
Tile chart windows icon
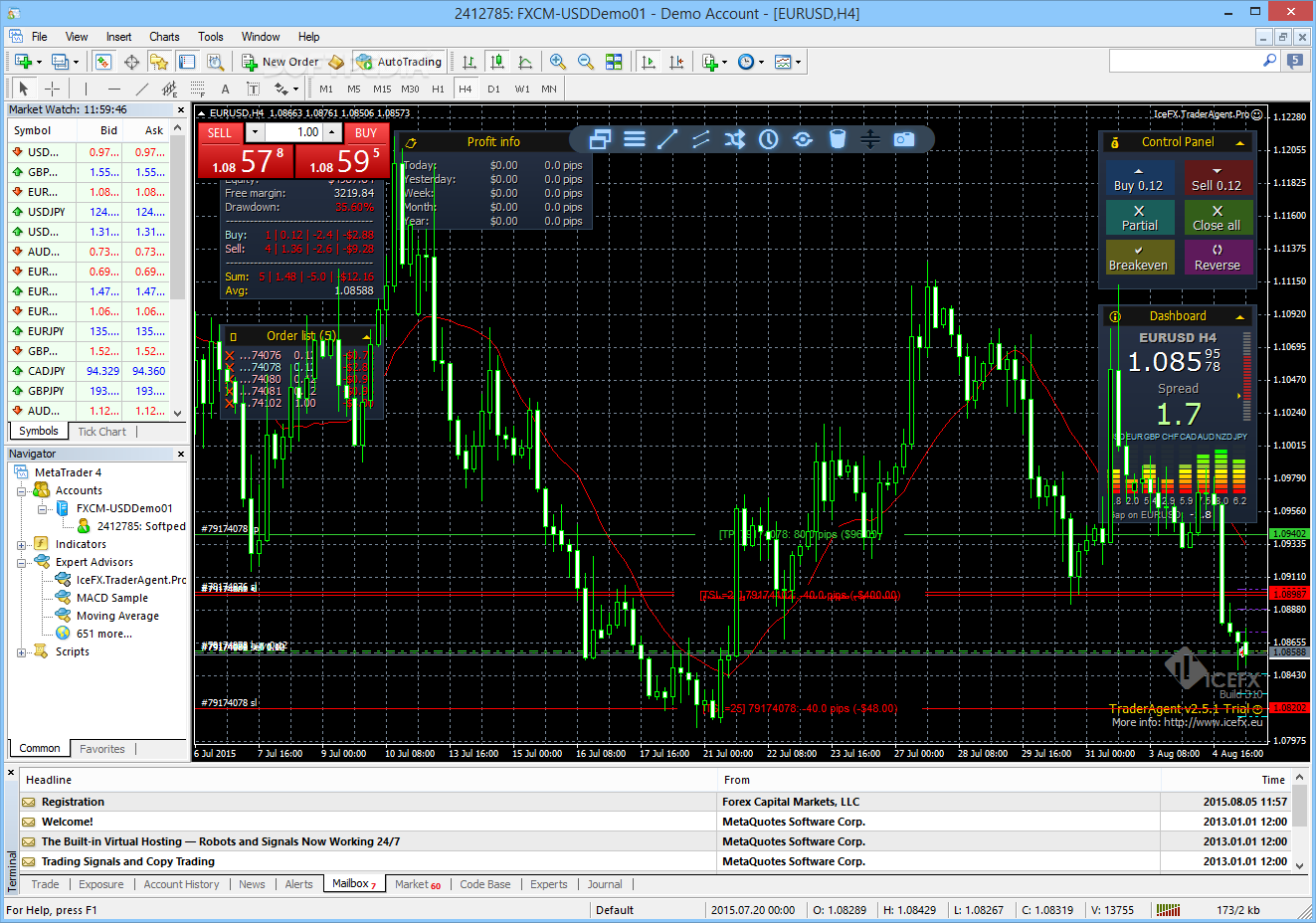point(614,62)
